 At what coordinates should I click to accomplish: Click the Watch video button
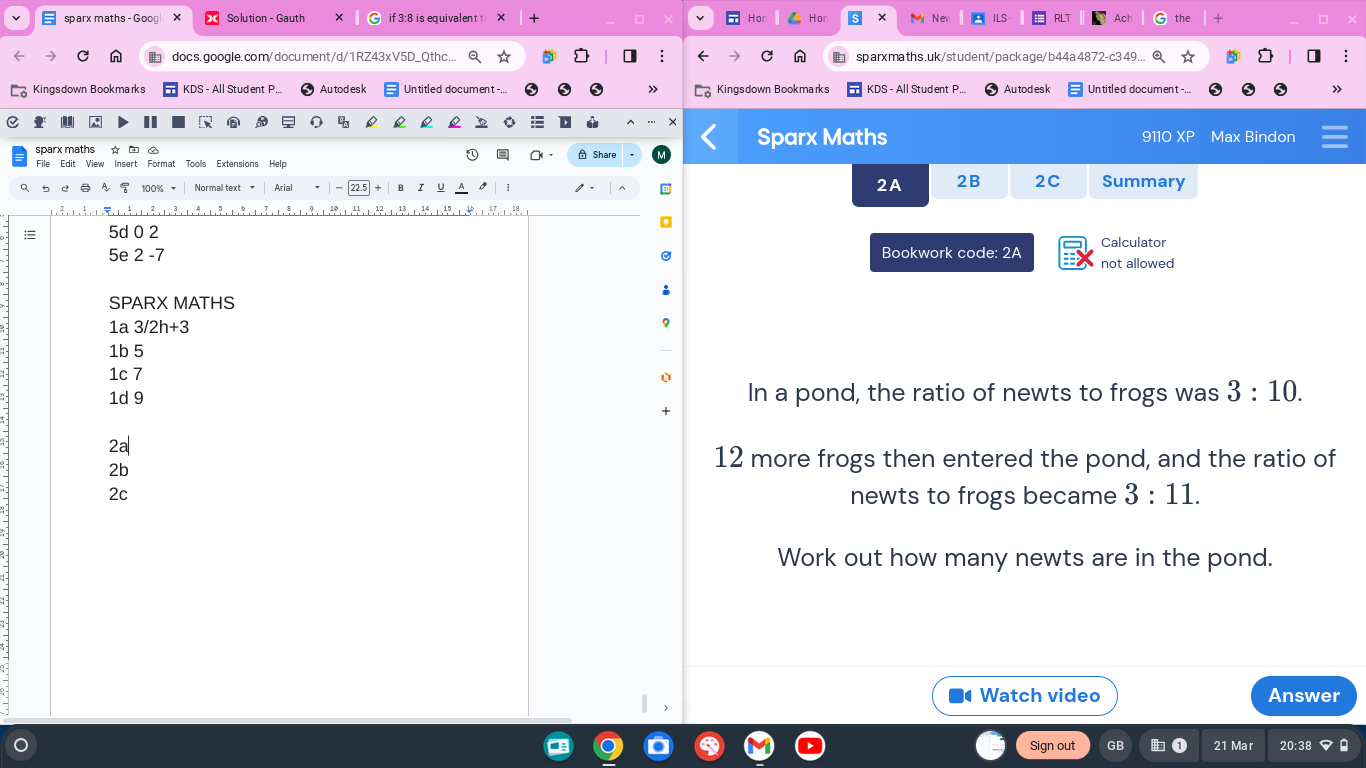[1025, 696]
